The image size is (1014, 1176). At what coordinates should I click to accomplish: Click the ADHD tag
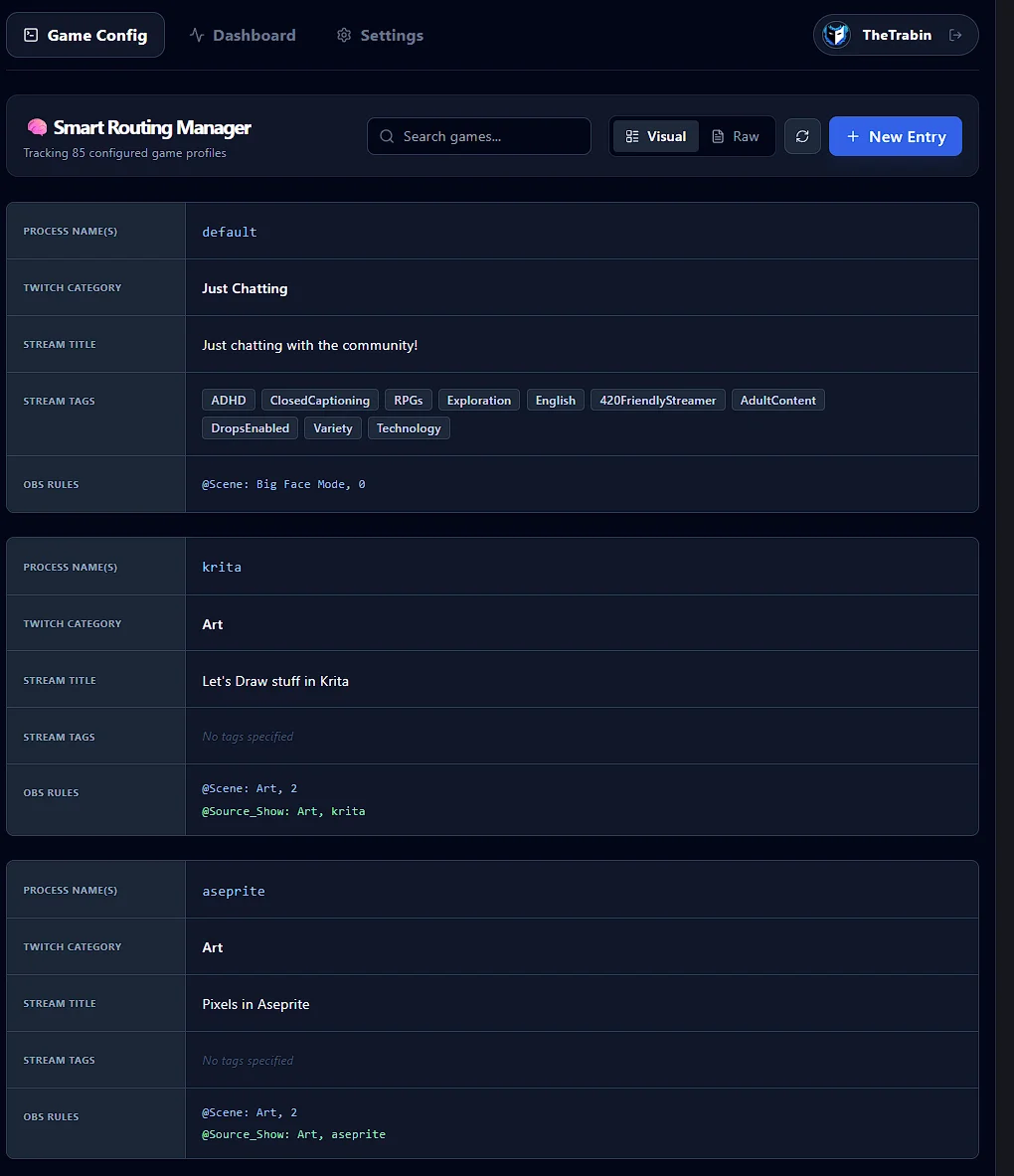[x=229, y=401]
